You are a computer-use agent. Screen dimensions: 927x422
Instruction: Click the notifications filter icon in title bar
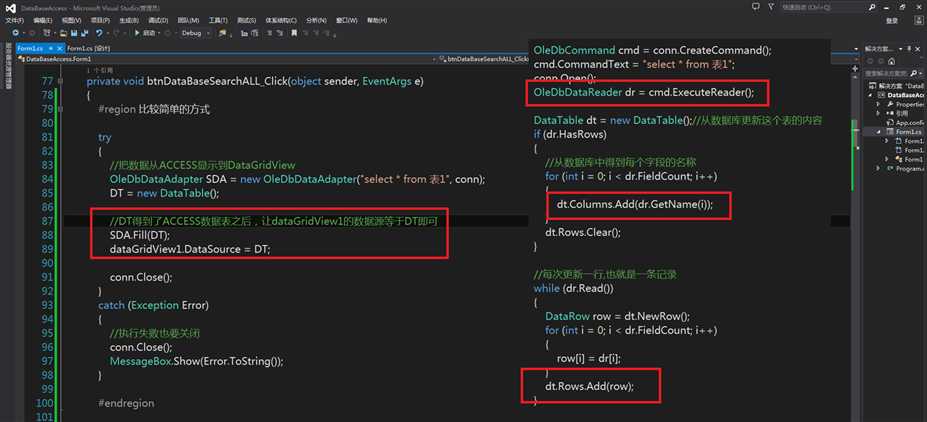click(x=771, y=7)
